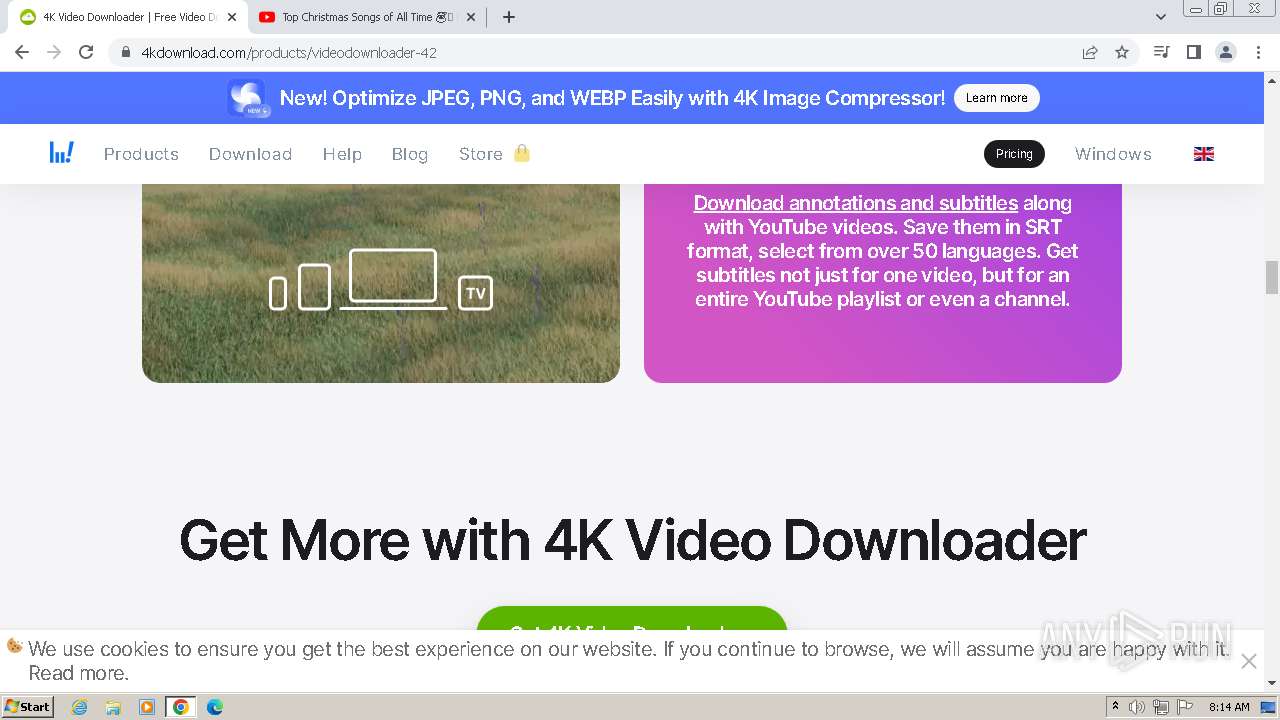Open Chrome three-dot menu

(1258, 52)
